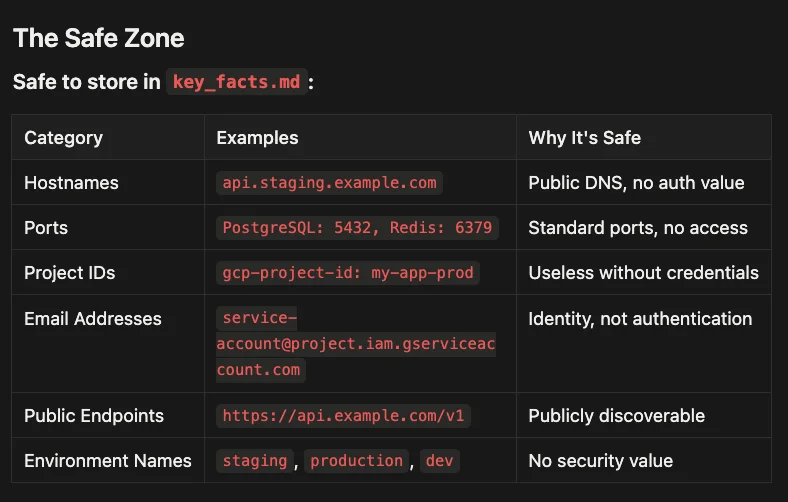
Task: Click the "Standard ports, no access" text
Action: coord(637,227)
